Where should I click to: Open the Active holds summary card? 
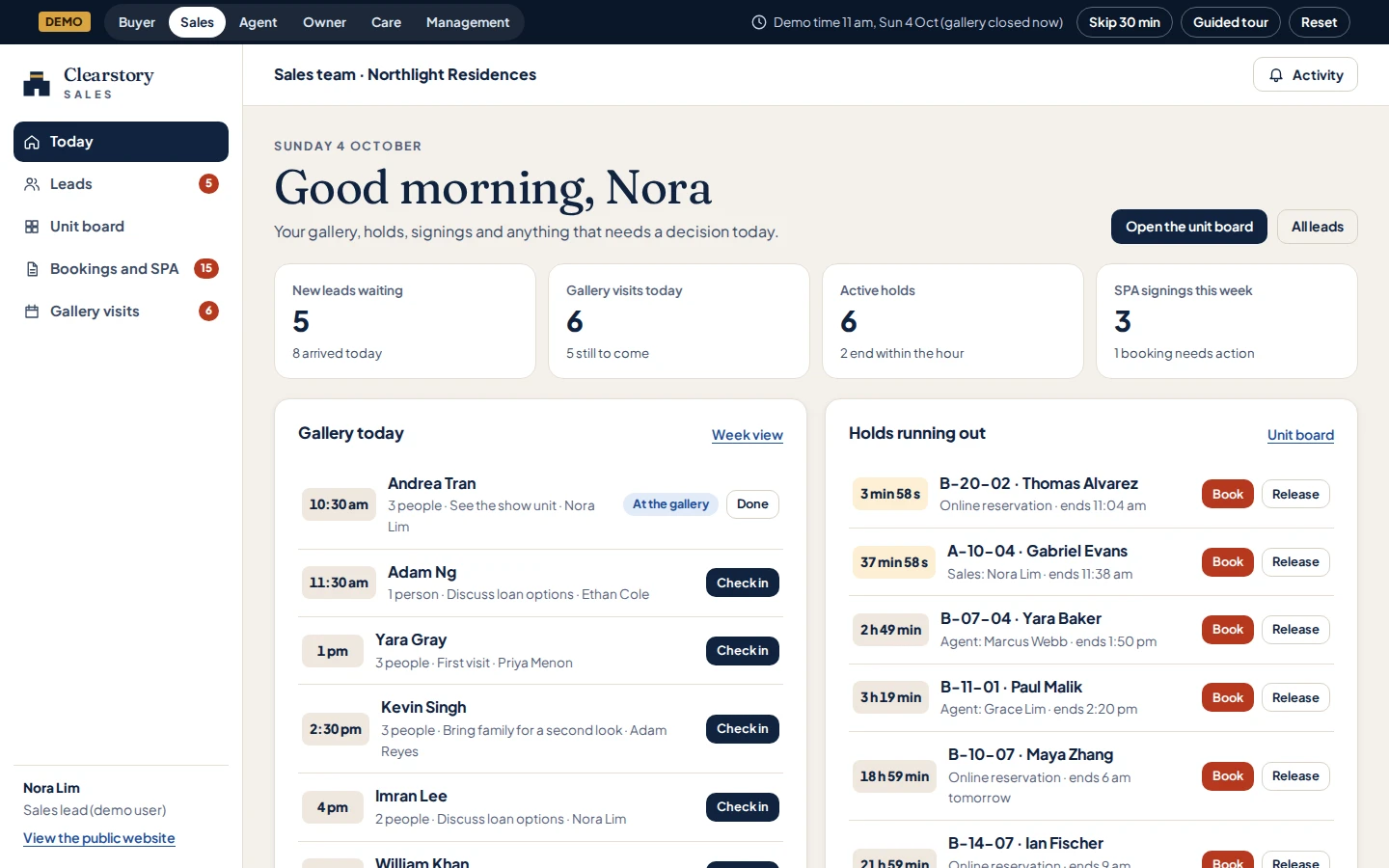pos(953,321)
